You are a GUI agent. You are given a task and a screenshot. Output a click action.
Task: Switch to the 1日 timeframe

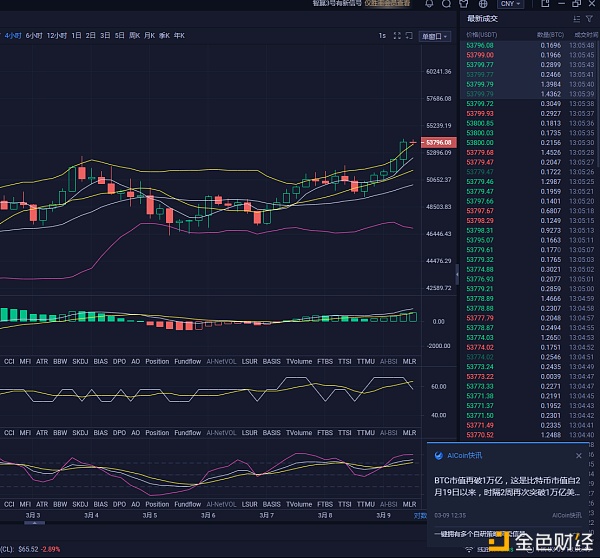77,36
